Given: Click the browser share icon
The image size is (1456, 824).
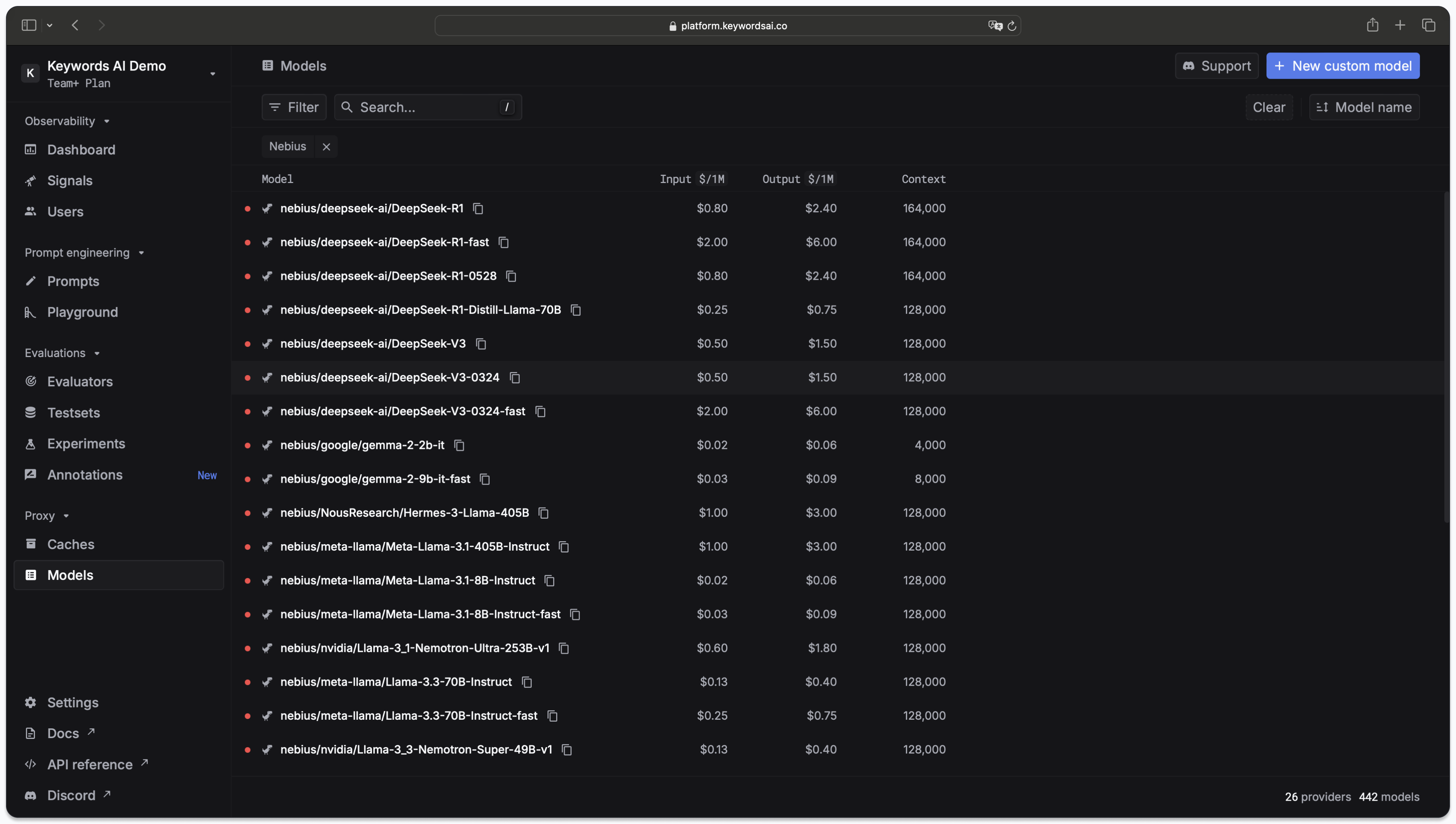Looking at the screenshot, I should (1373, 25).
